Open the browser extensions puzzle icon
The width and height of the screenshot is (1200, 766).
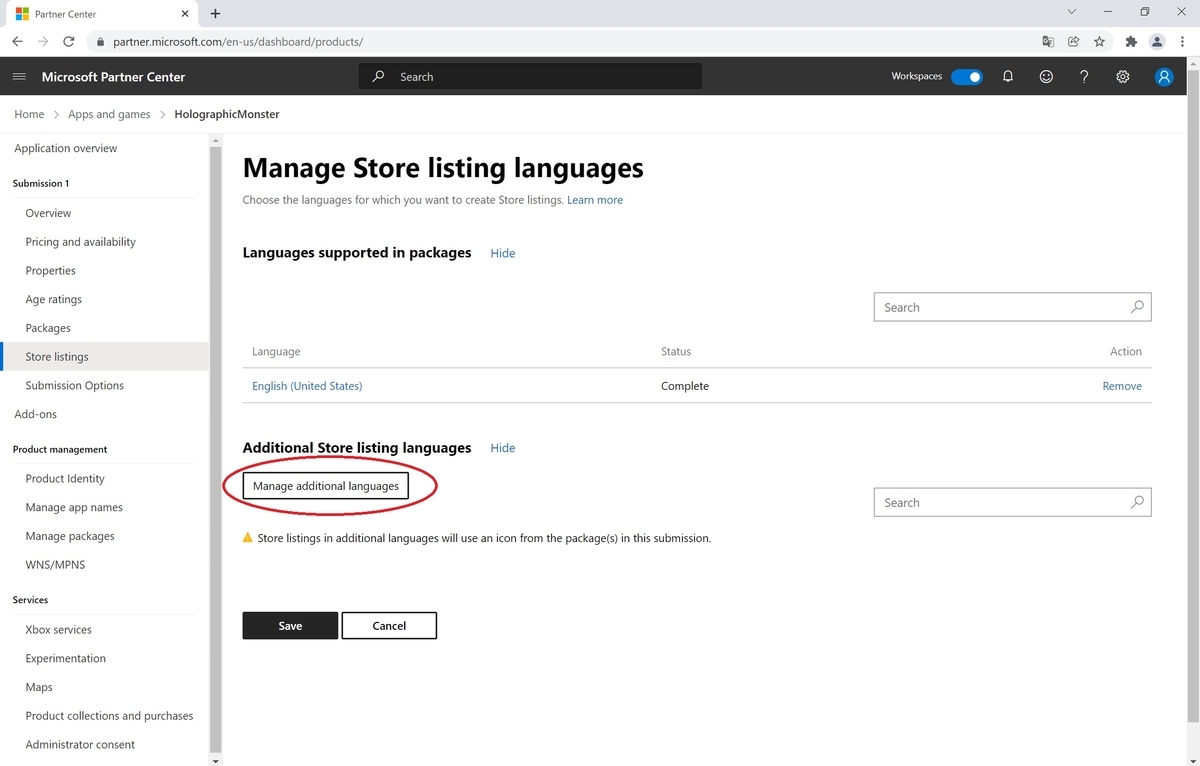click(1131, 42)
